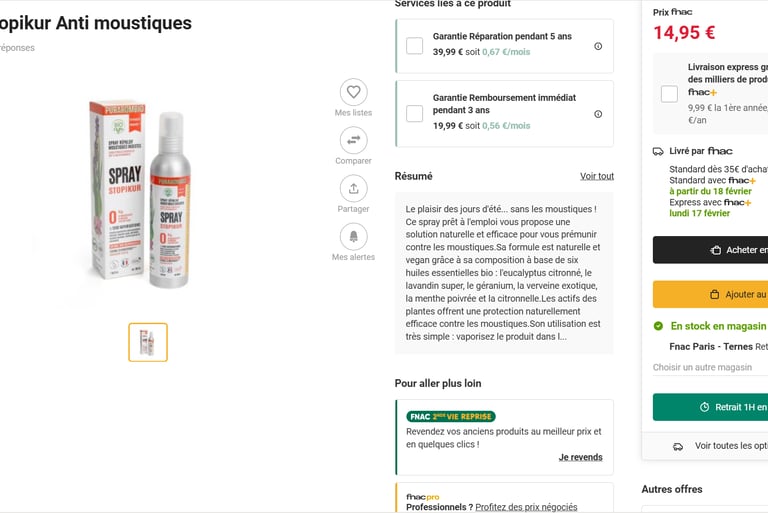Show info for Garantie Remboursement immédiat

tap(598, 114)
